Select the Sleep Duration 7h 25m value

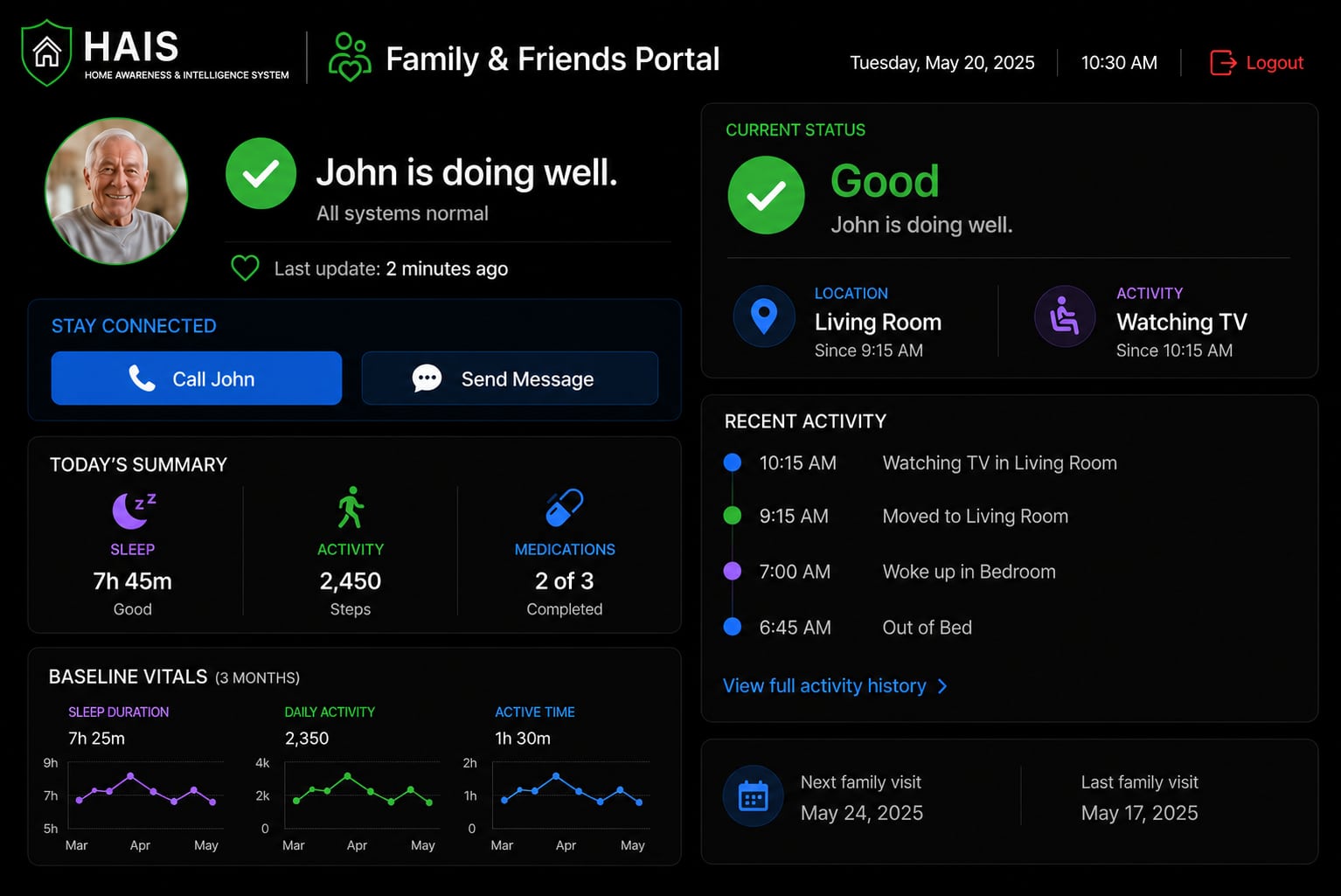tap(97, 739)
